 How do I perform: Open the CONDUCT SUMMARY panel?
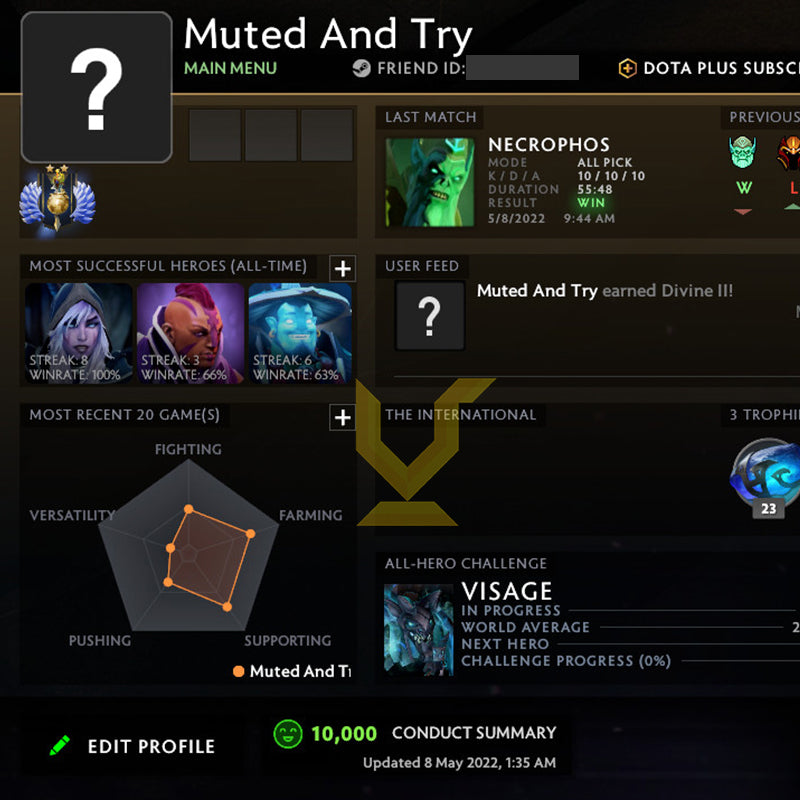point(474,733)
